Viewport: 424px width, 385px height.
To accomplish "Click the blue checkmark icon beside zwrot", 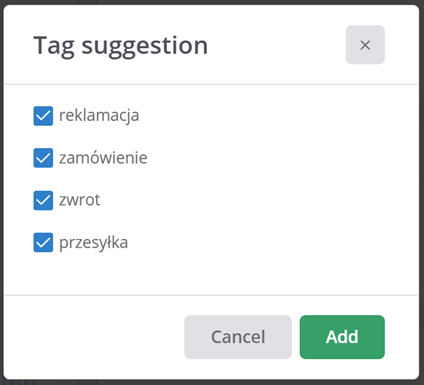I will tap(43, 200).
